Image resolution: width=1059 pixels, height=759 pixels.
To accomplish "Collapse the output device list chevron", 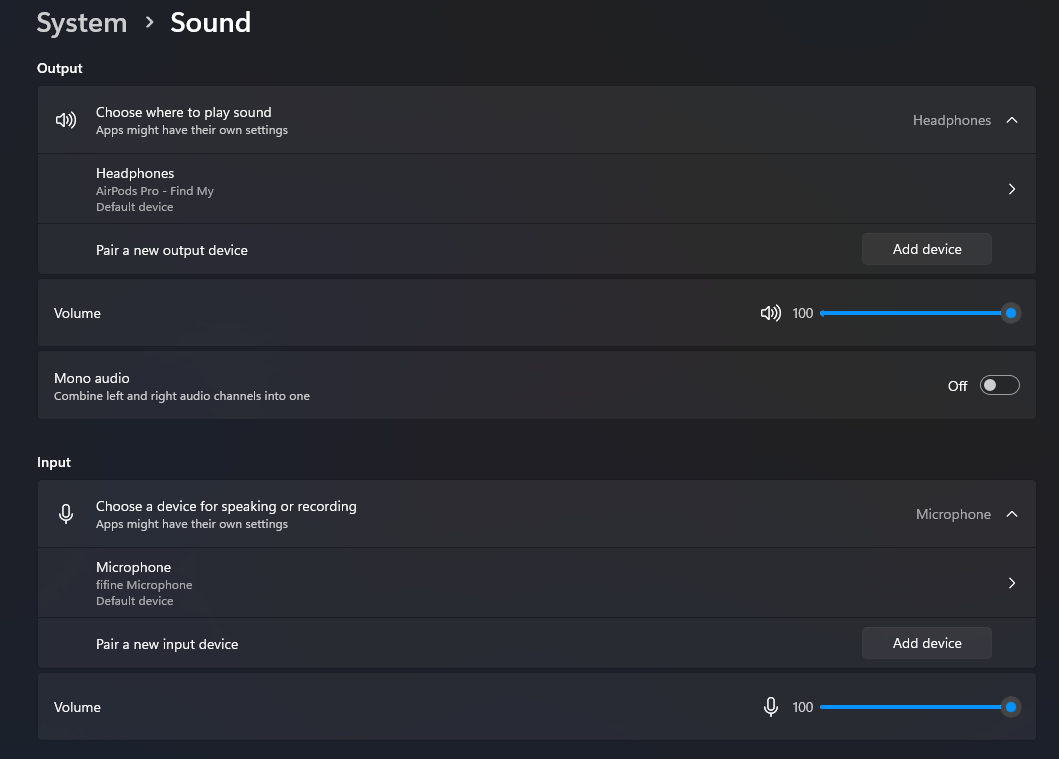I will pos(1012,120).
